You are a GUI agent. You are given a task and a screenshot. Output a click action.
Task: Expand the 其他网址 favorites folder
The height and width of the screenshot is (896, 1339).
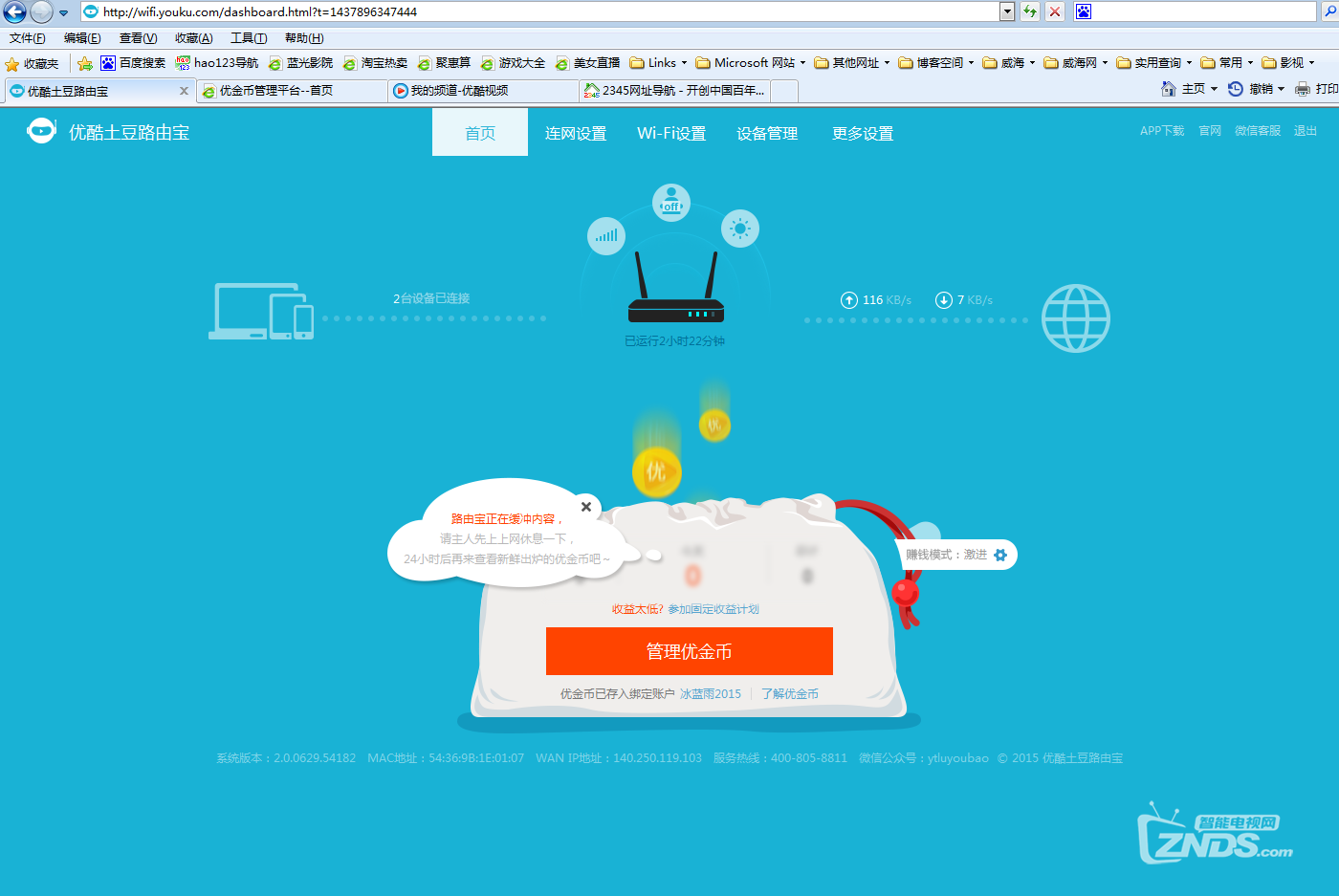coord(852,63)
